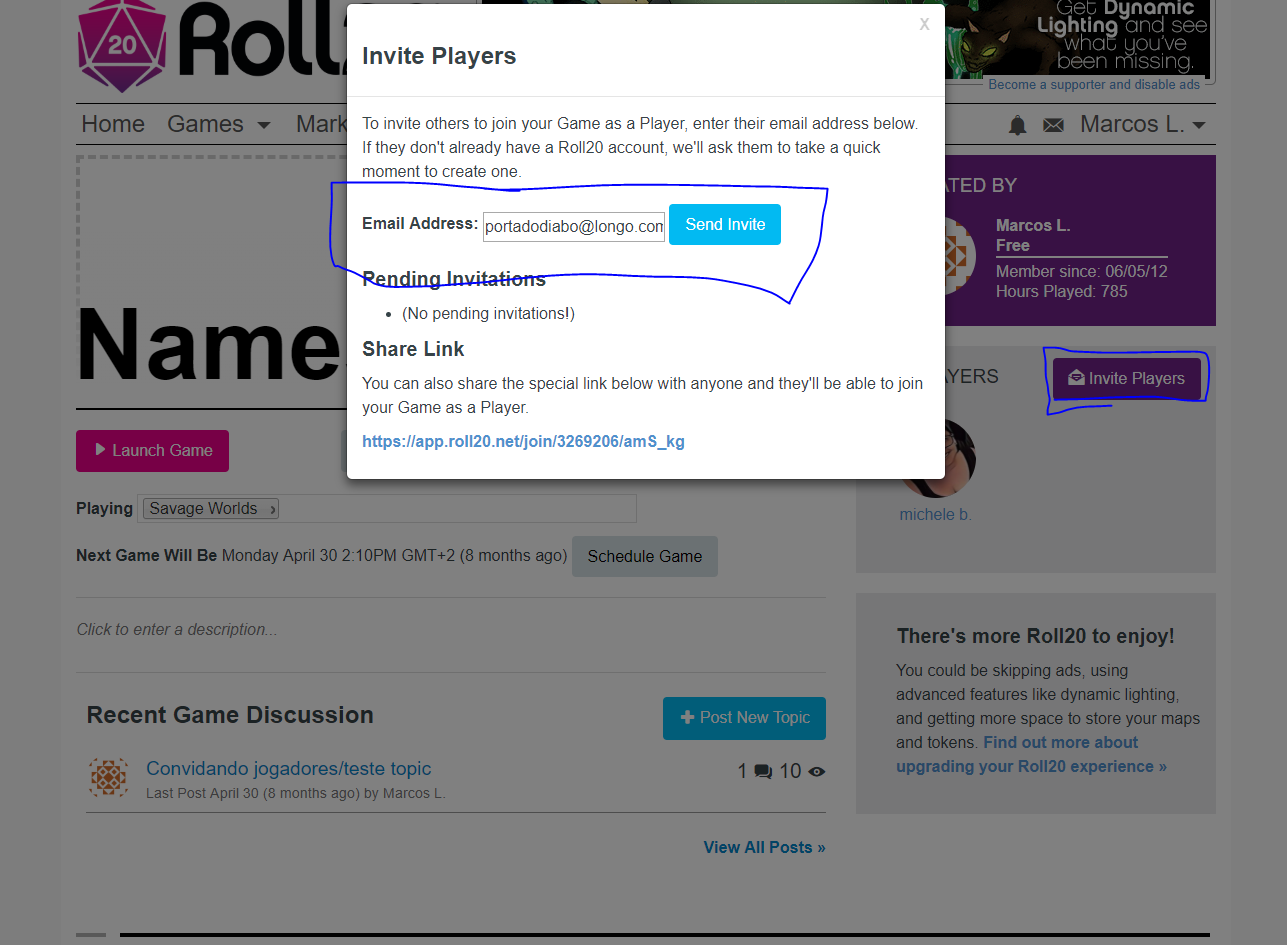1287x945 pixels.
Task: Click the 'Share Link' heading
Action: [413, 349]
